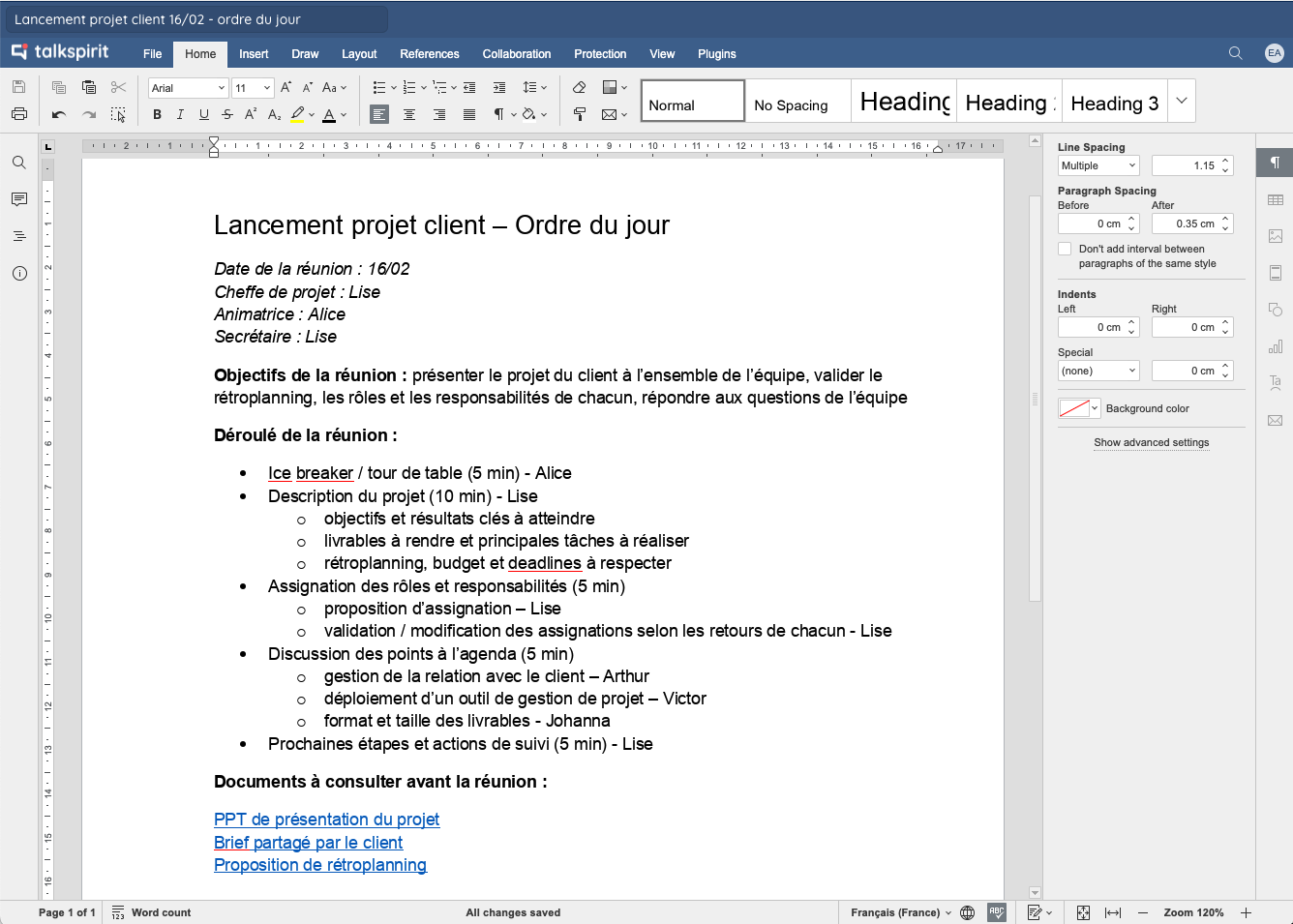Toggle nonprinting characters display
The image size is (1293, 924).
(x=499, y=114)
